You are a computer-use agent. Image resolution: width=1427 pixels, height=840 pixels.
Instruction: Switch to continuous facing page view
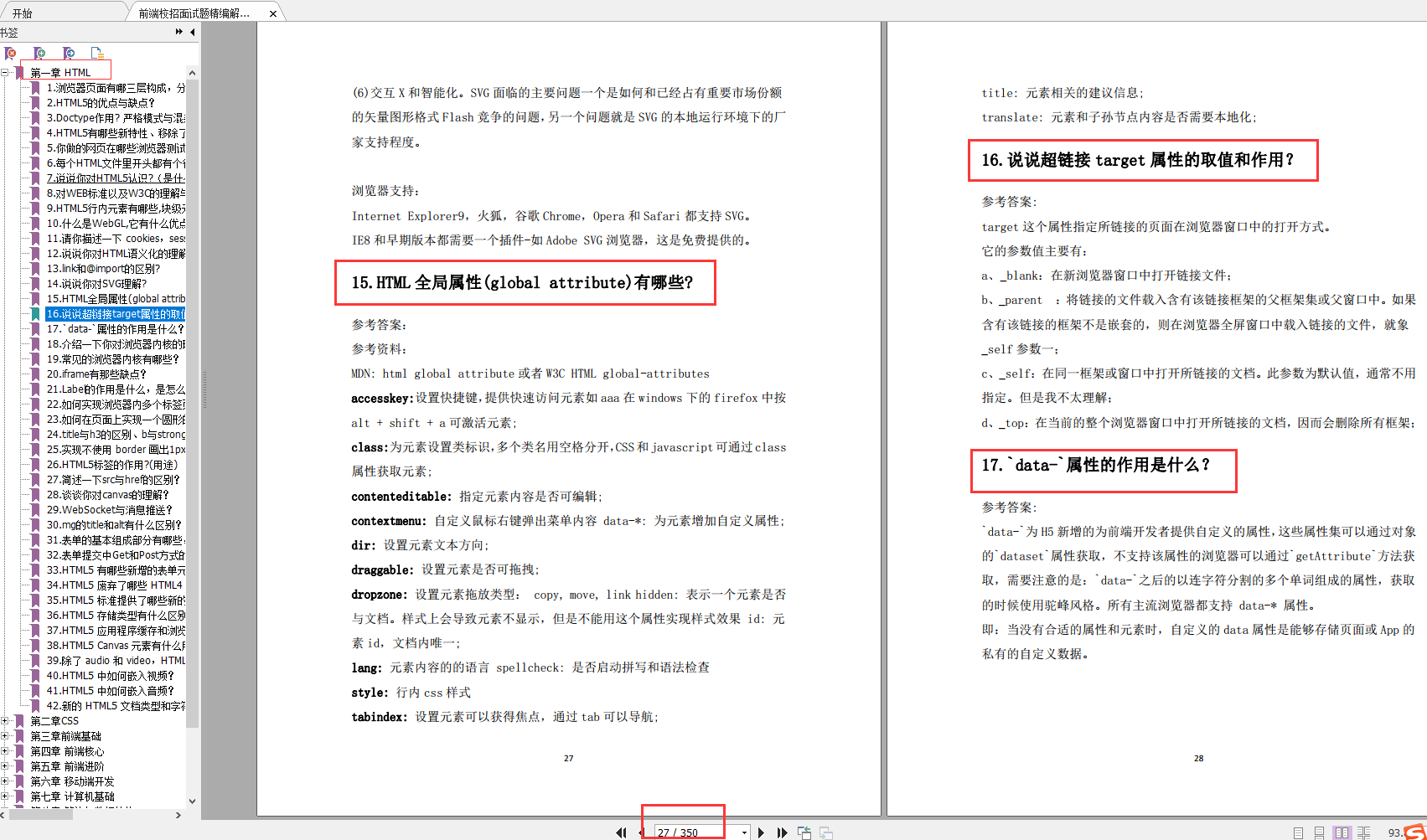[1364, 832]
